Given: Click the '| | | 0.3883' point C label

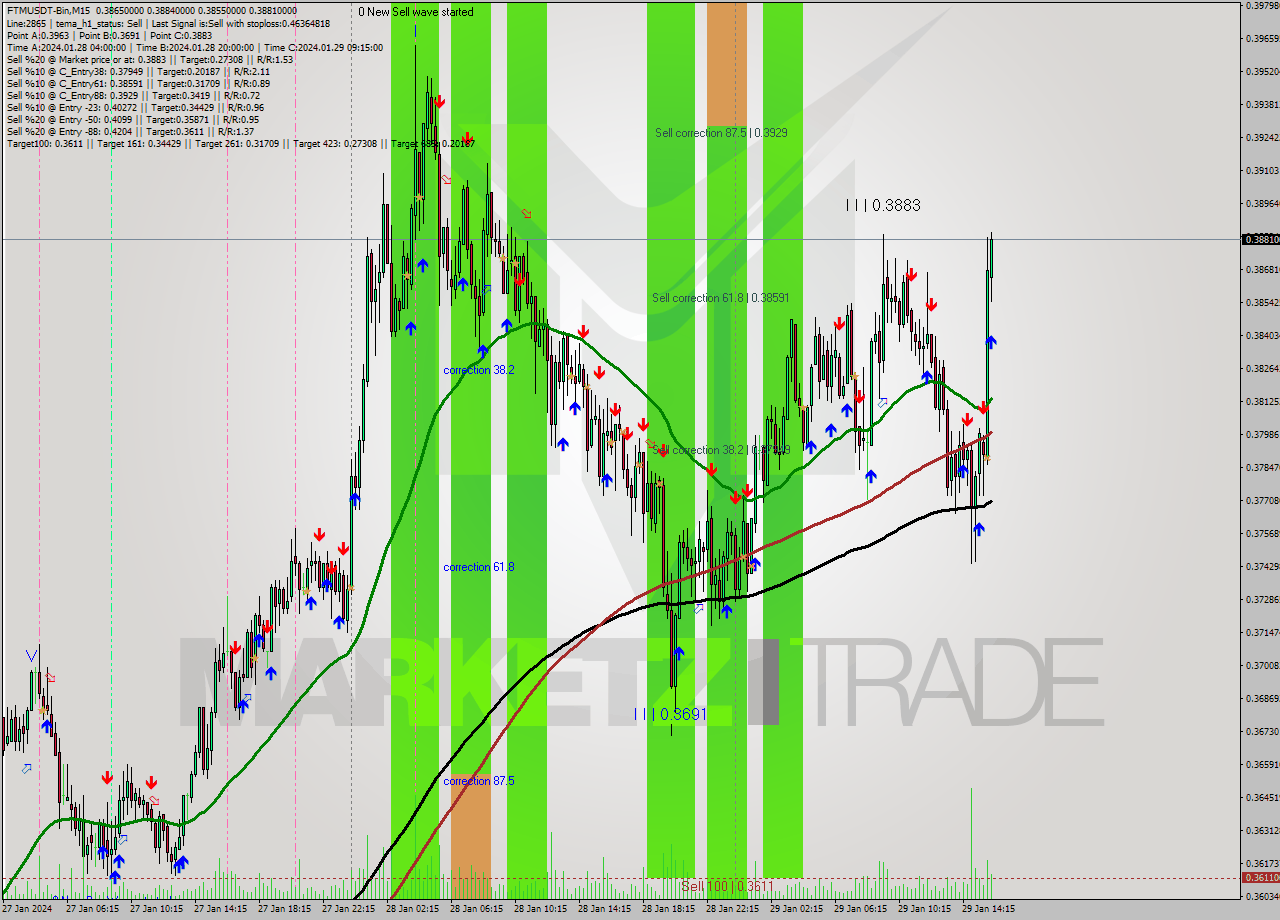Looking at the screenshot, I should [883, 205].
